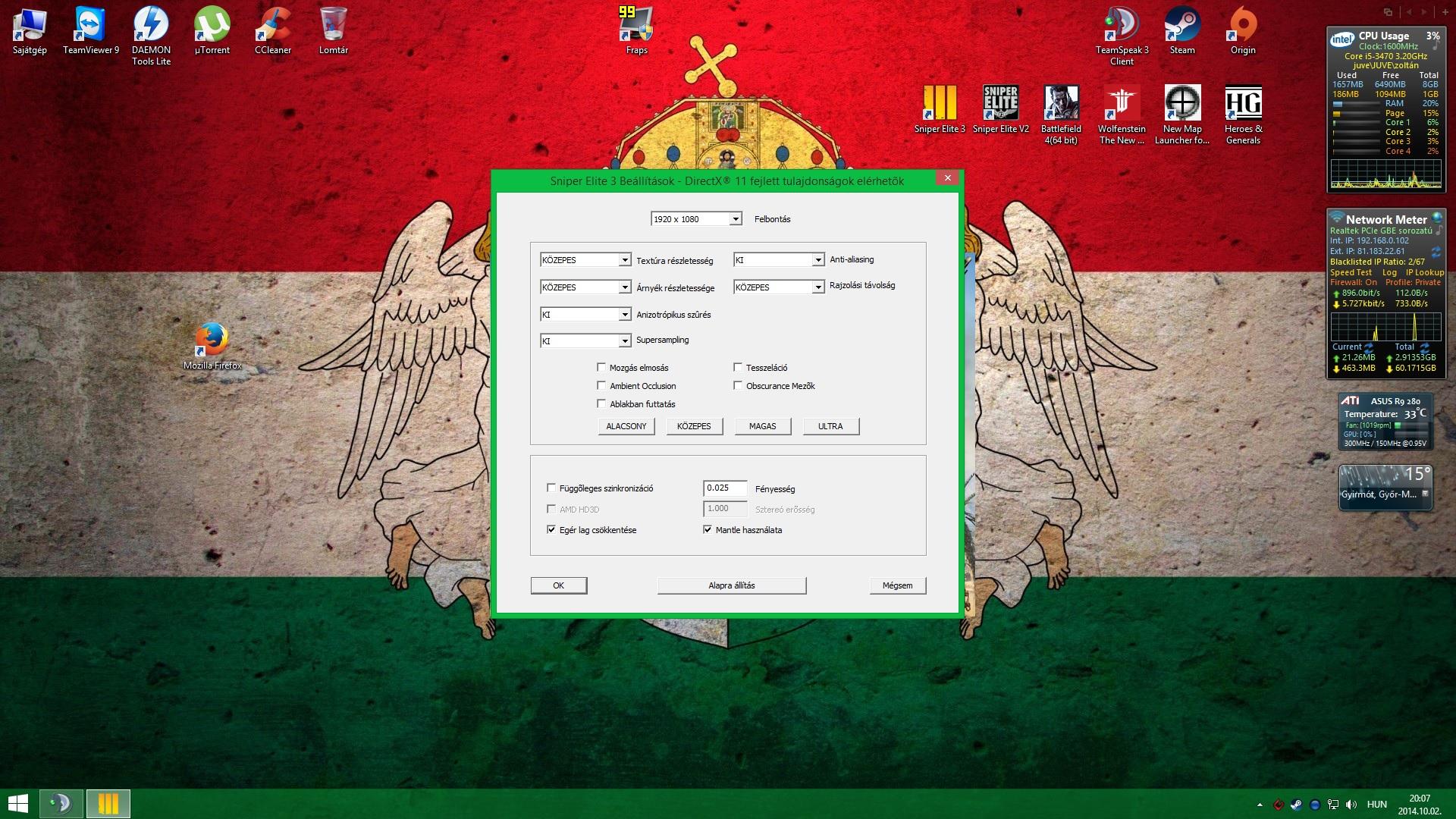Open New Map Launcher shortcut
The width and height of the screenshot is (1456, 819).
1182,115
